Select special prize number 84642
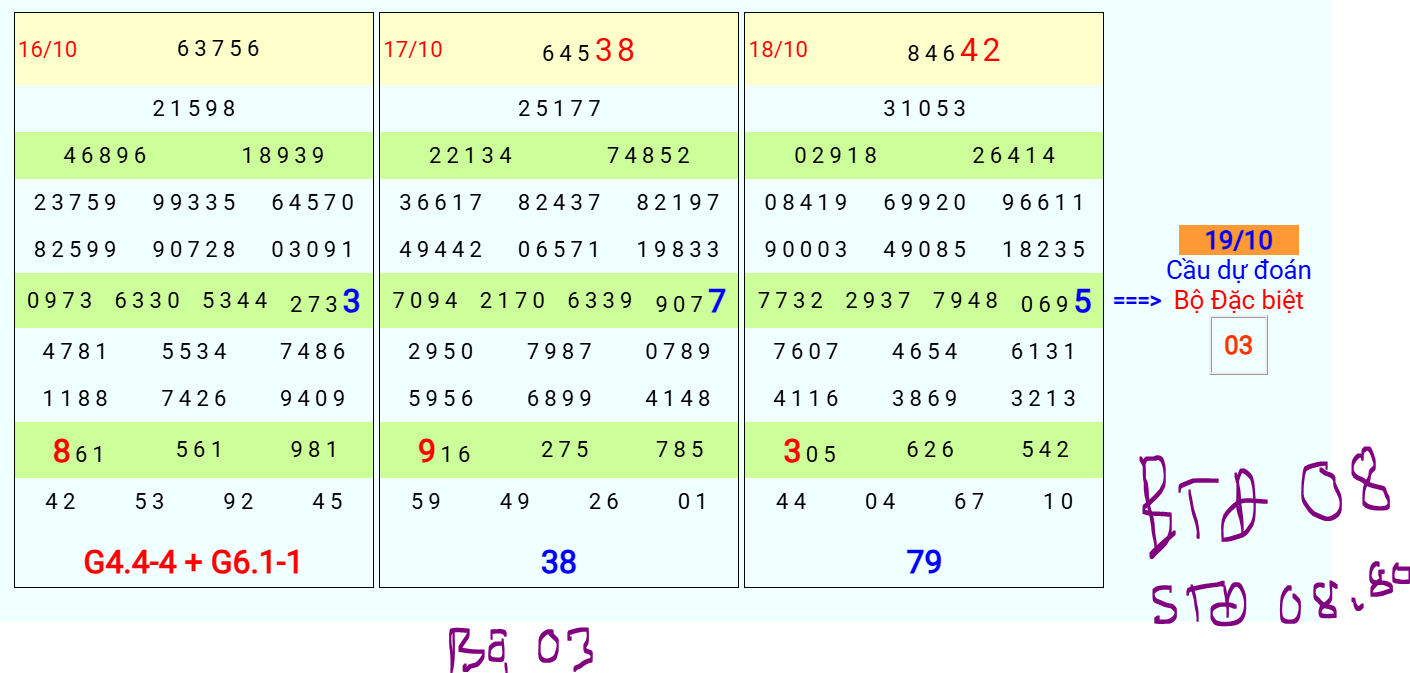Image resolution: width=1410 pixels, height=673 pixels. click(x=954, y=49)
